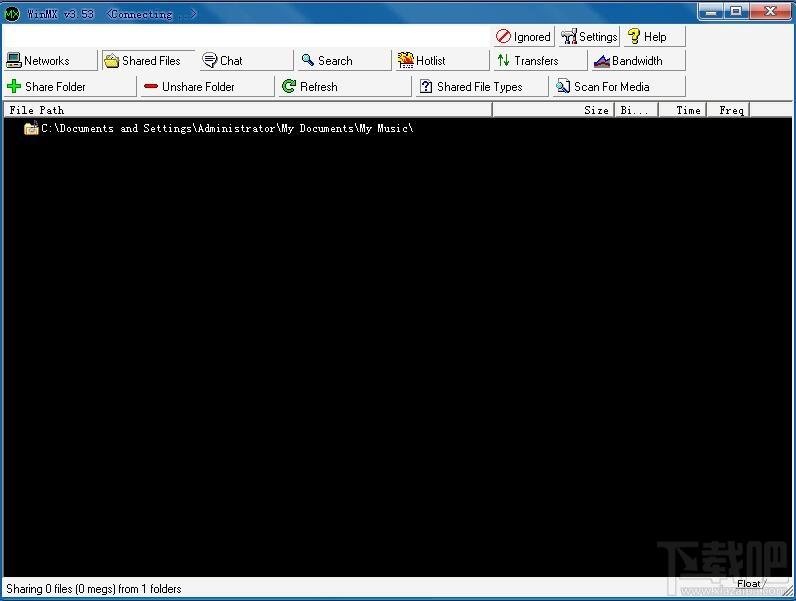796x601 pixels.
Task: Click 'Sharing 0 files' status text
Action: click(93, 589)
